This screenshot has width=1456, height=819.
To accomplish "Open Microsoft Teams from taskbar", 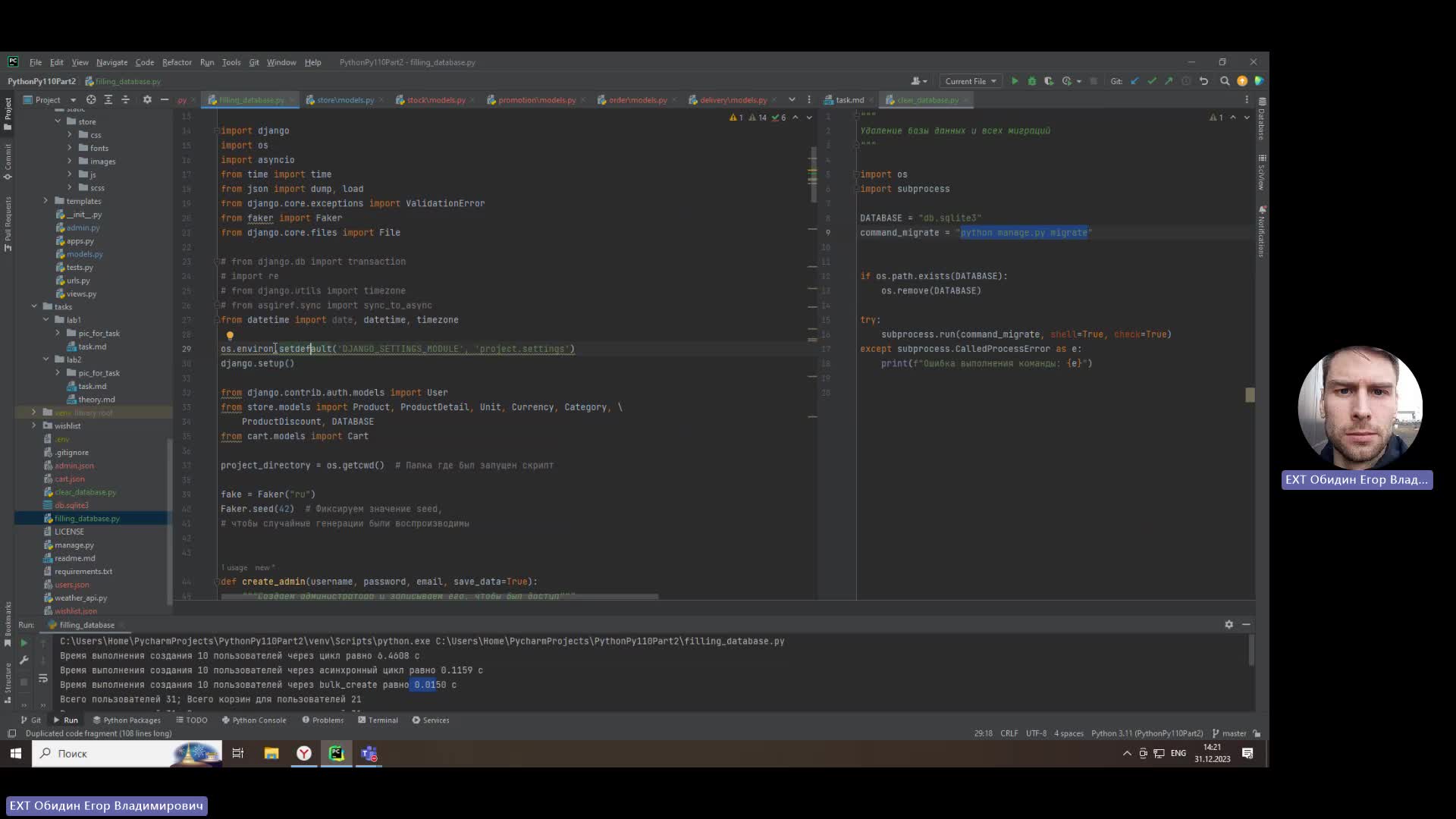I will 369,753.
